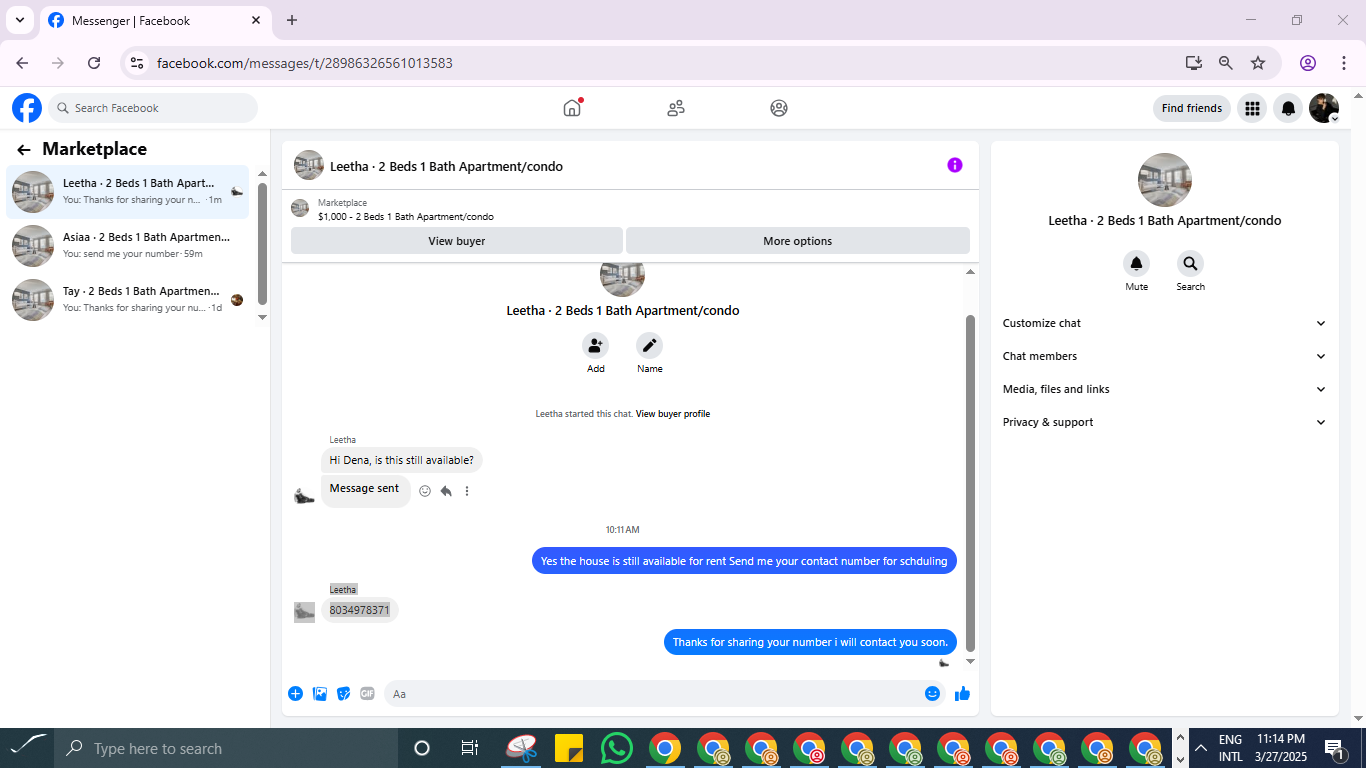
Task: Open the Friends icon in top navigation
Action: (x=676, y=108)
